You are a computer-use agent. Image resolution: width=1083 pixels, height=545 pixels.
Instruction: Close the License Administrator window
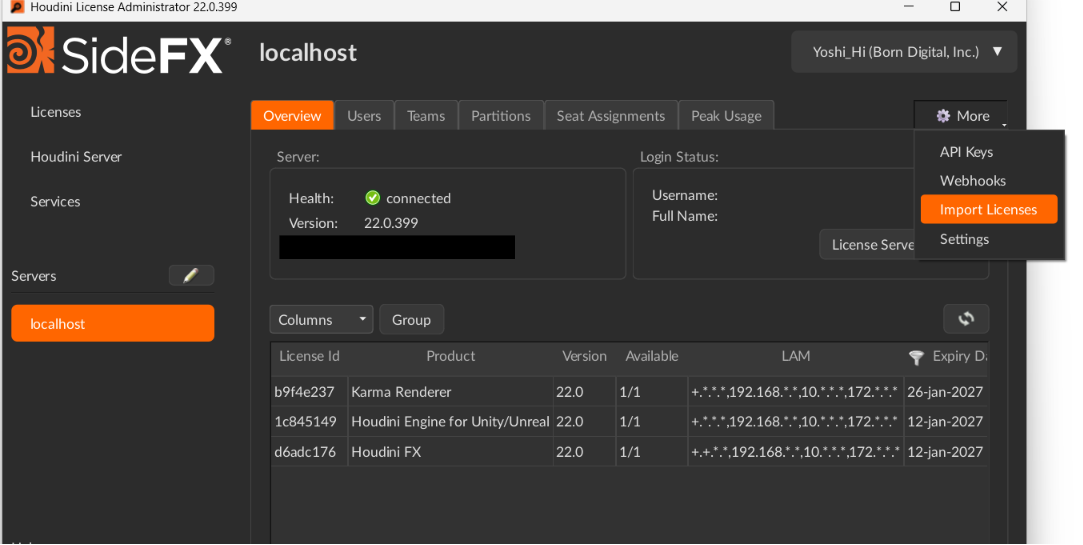pos(1002,7)
